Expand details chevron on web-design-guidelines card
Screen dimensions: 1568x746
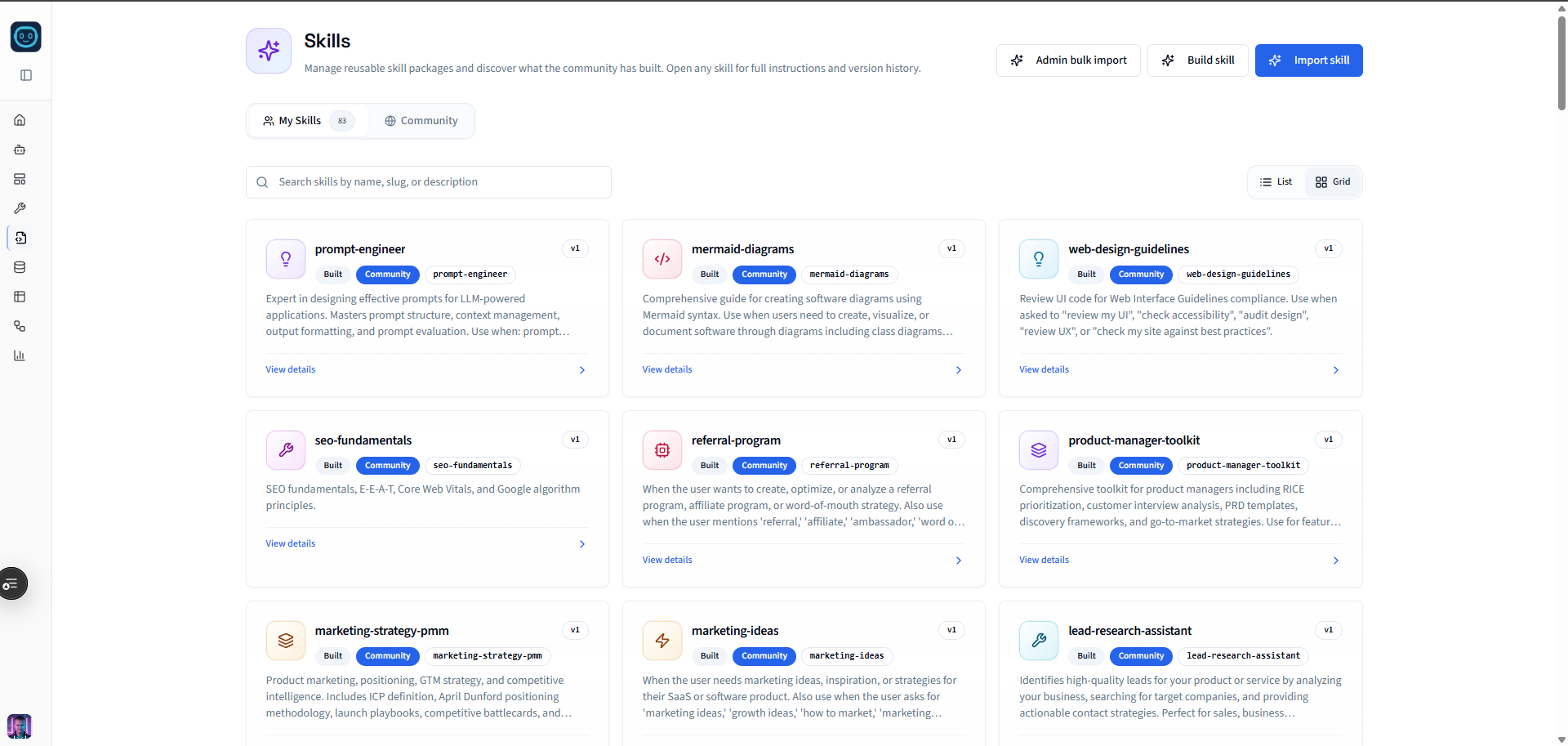pyautogui.click(x=1334, y=370)
